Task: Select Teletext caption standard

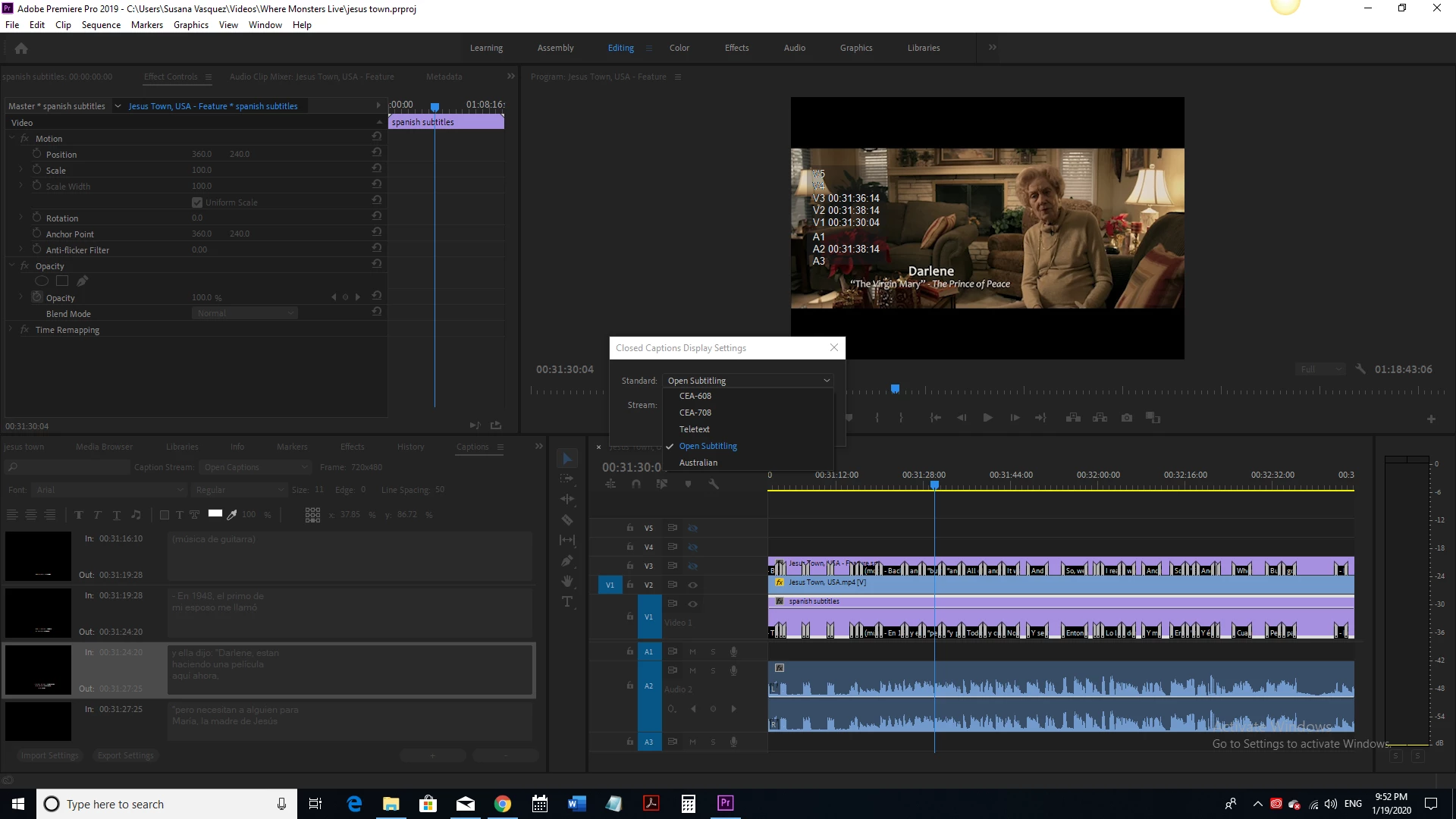Action: 694,429
